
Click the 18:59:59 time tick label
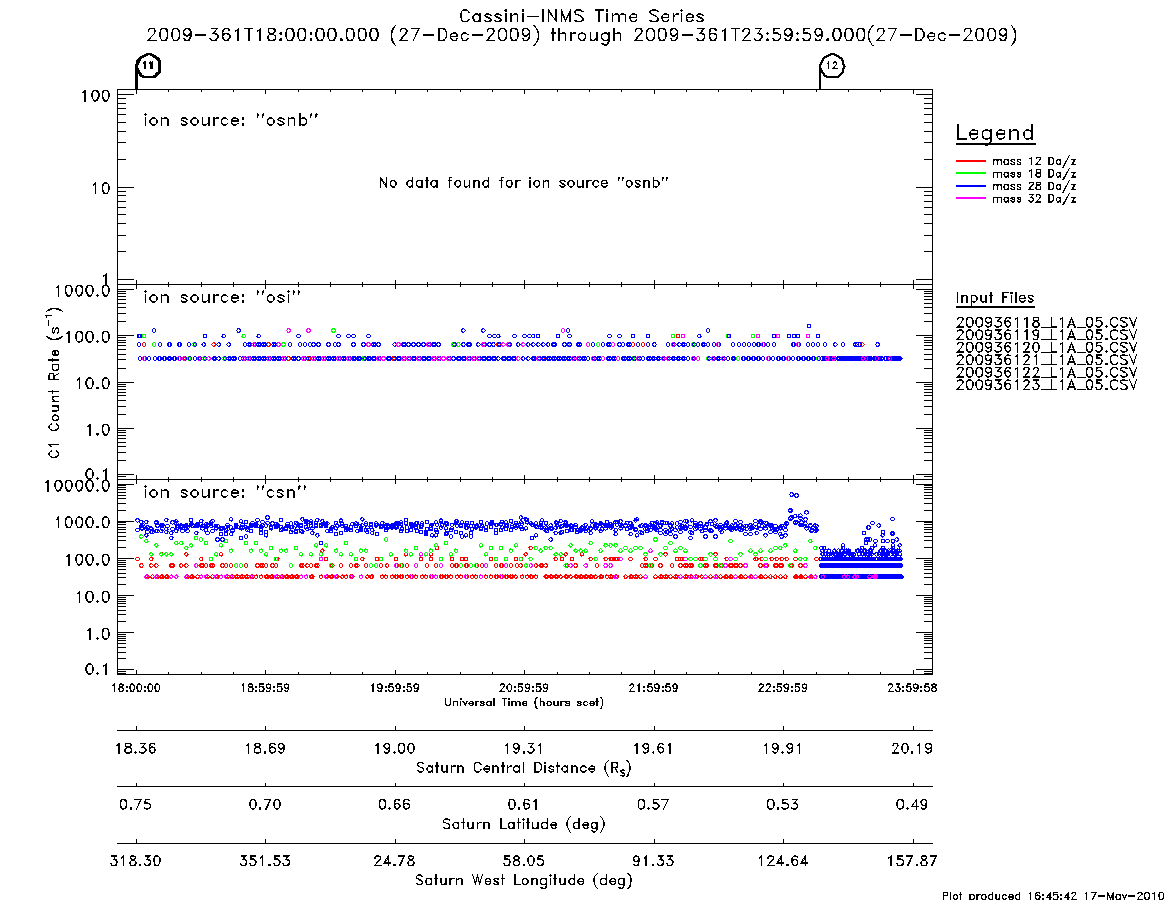tap(265, 688)
